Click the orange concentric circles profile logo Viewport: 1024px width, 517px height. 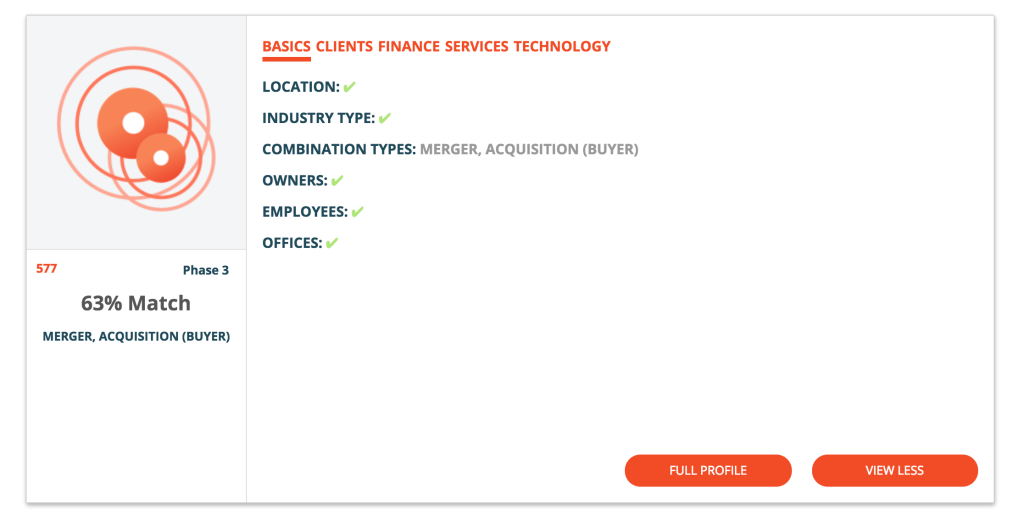point(136,128)
